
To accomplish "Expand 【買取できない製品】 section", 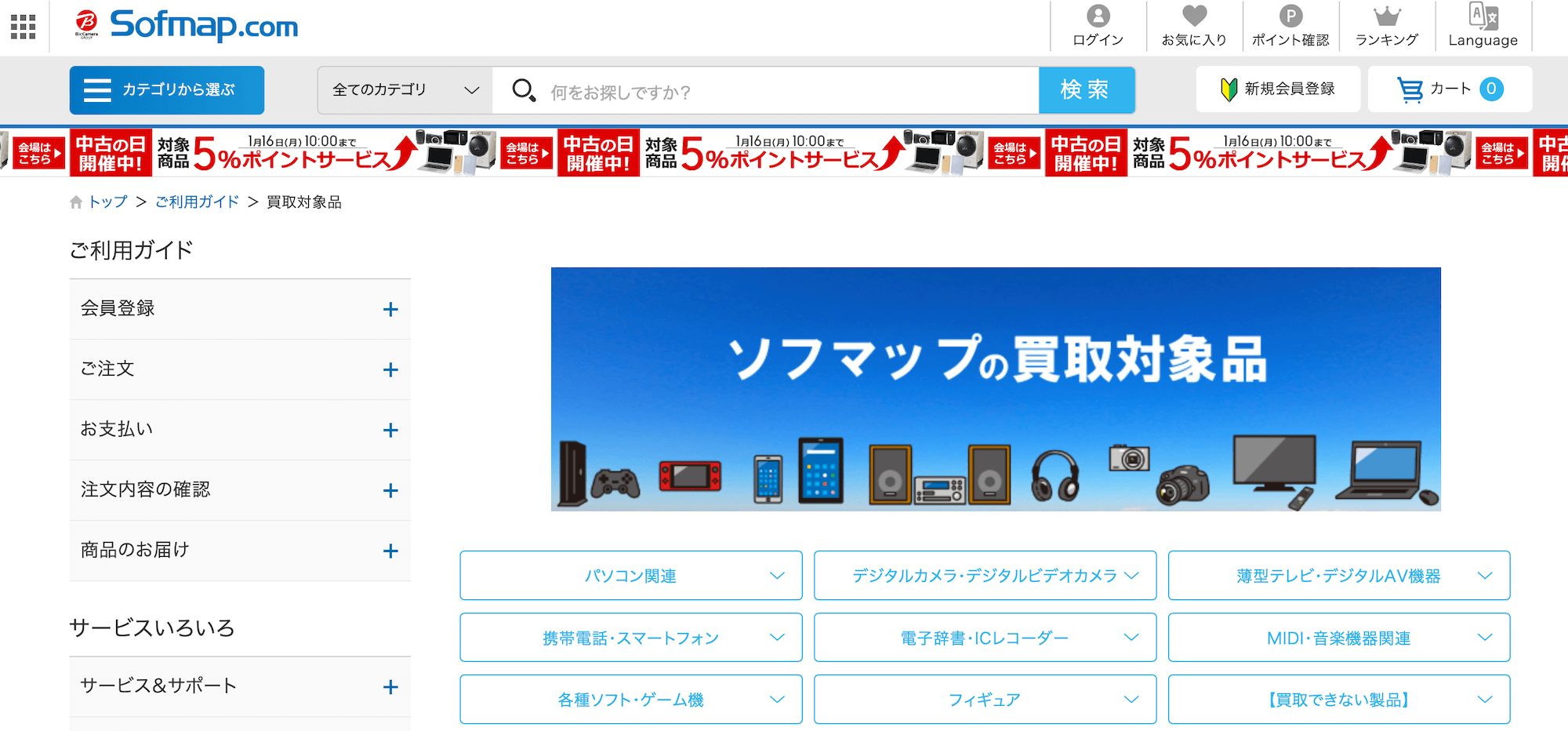I will tap(1339, 700).
